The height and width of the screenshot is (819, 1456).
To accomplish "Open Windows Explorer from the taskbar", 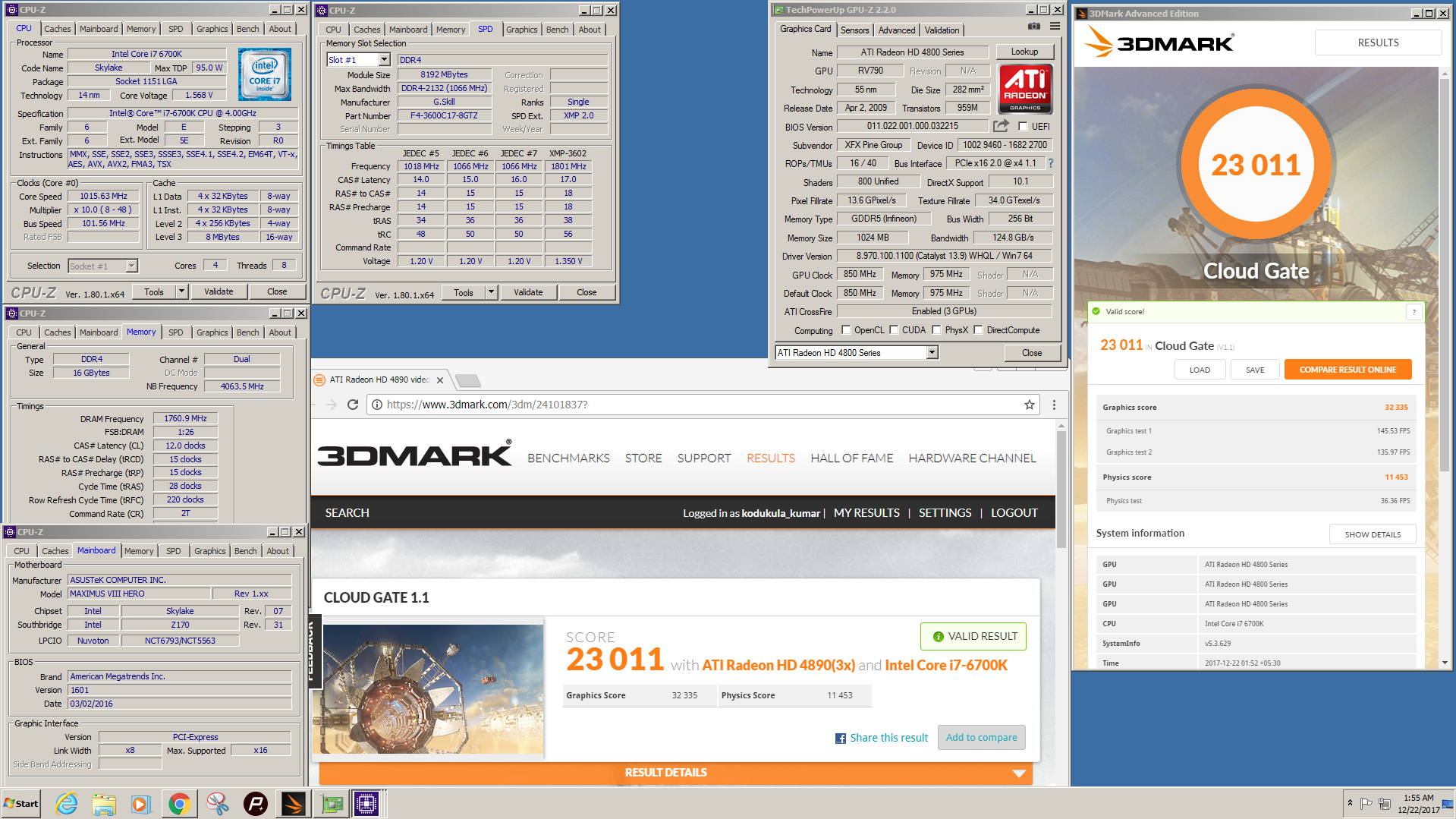I will coord(104,803).
